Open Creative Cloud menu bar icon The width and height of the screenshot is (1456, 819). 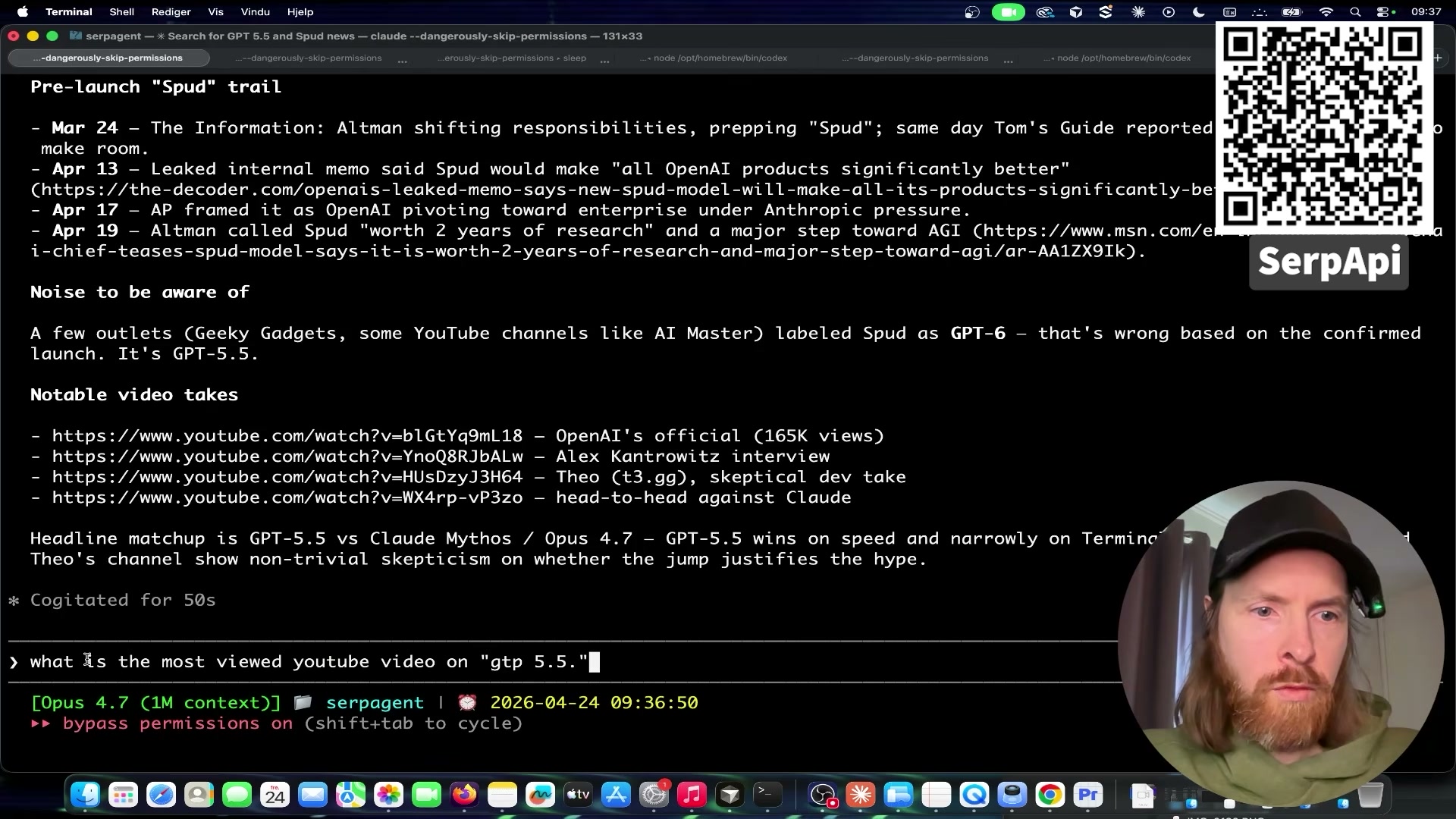1045,12
